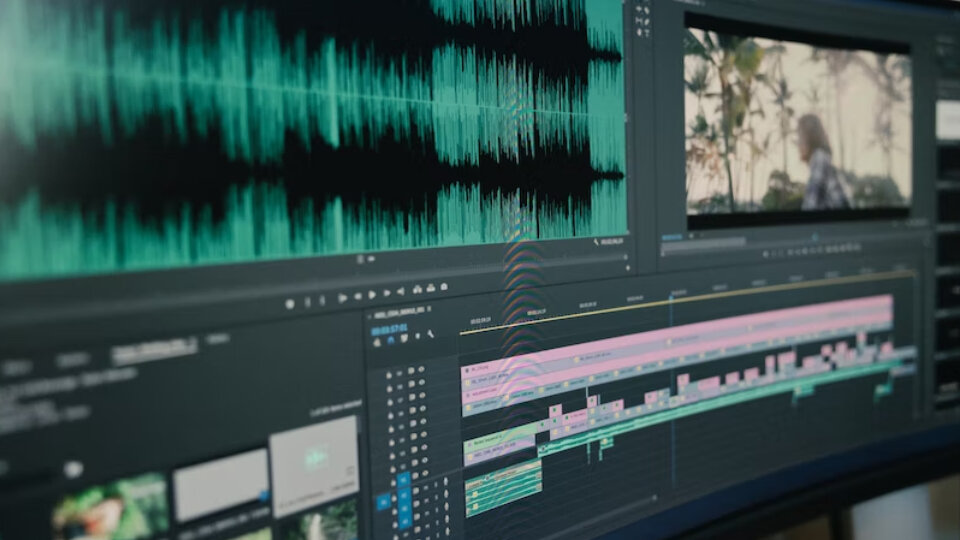Toggle timeline Snap magnet icon
960x540 pixels.
391,340
